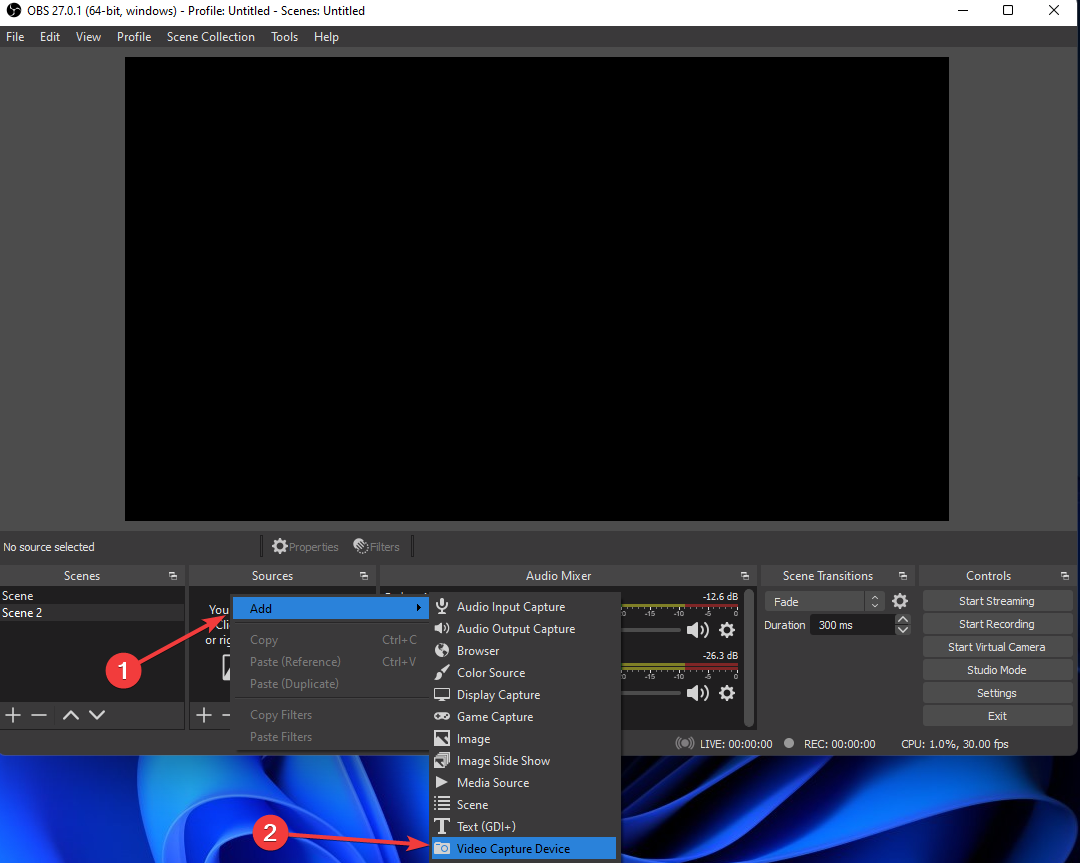The image size is (1080, 863).
Task: Click the Browser globe icon
Action: (x=442, y=651)
